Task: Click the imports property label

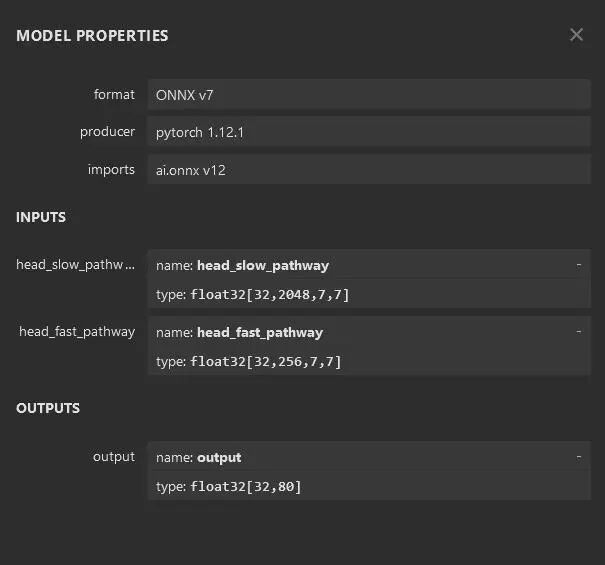Action: (111, 170)
